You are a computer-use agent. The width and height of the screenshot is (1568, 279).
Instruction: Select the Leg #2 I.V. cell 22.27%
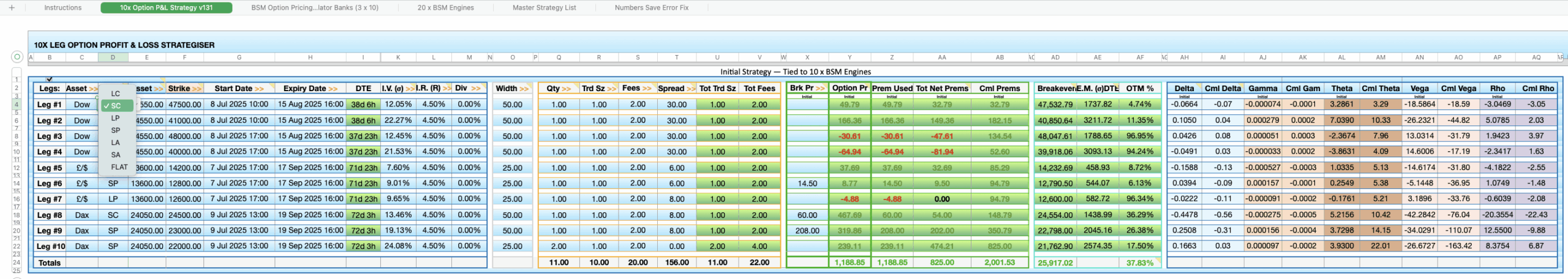click(398, 121)
